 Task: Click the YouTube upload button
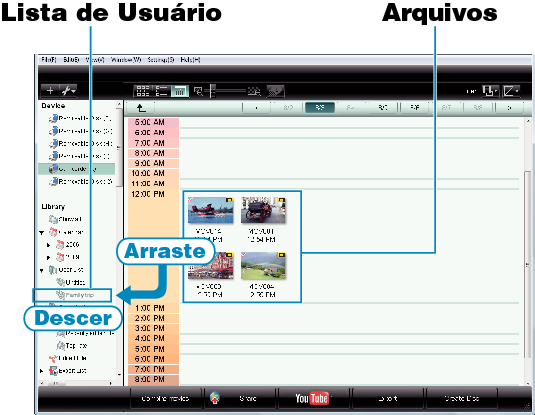(314, 398)
